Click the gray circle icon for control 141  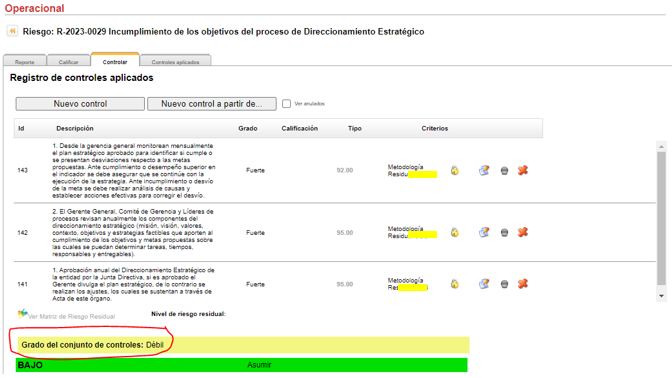click(504, 284)
